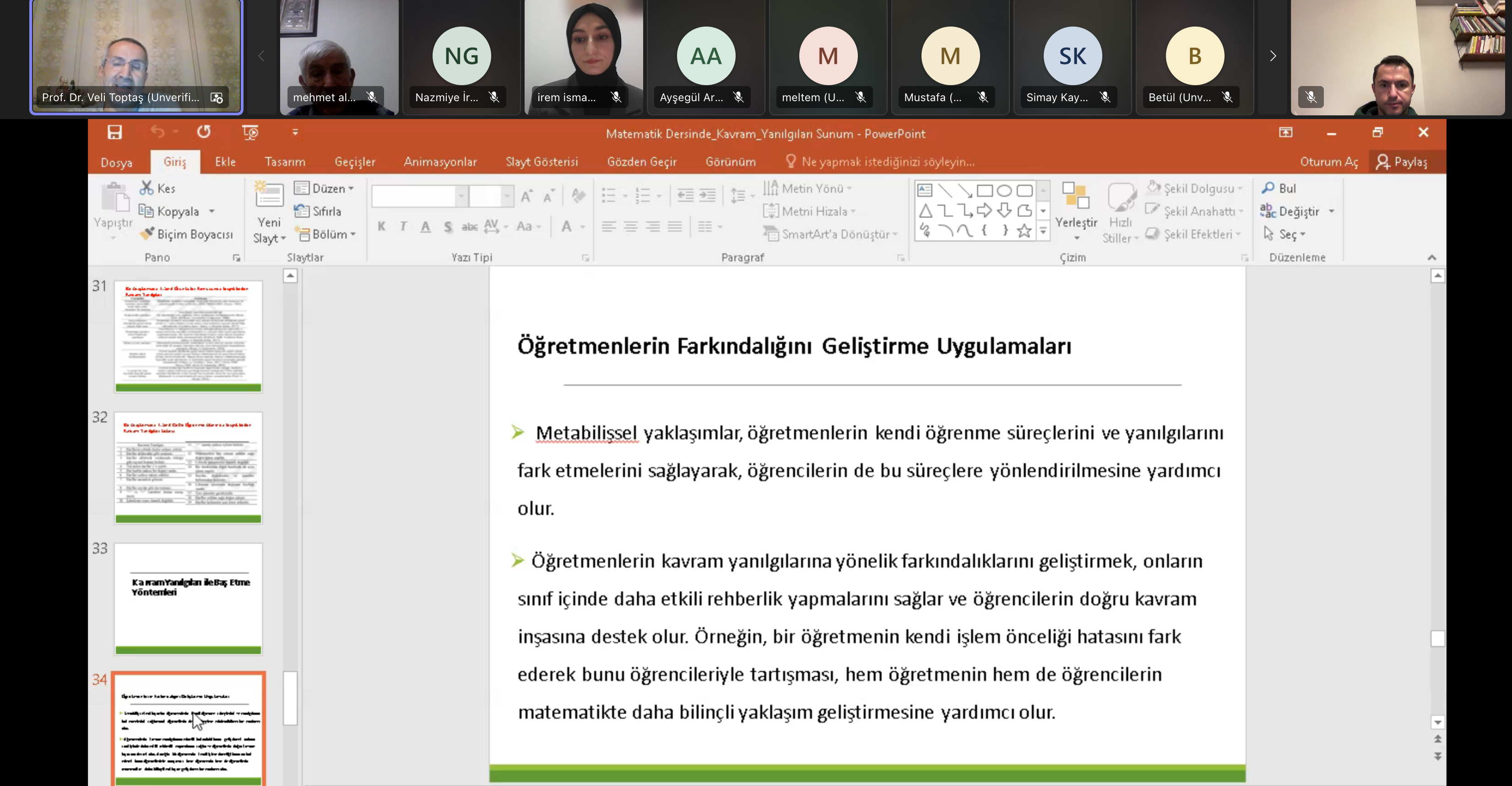Toggle Bold (K) formatting
1512x786 pixels.
[x=381, y=227]
